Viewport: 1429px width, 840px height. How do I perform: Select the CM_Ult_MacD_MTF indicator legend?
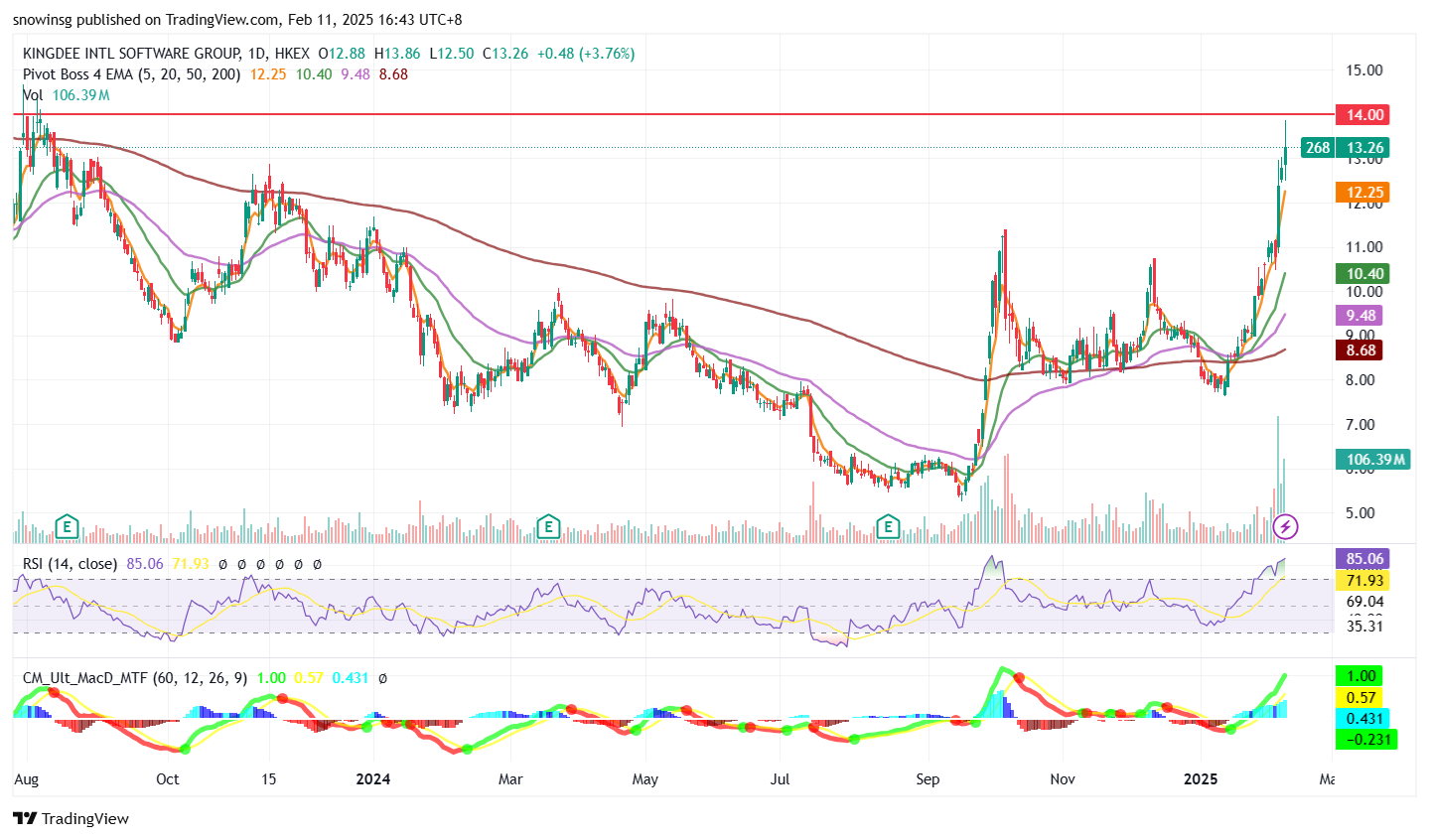point(135,678)
